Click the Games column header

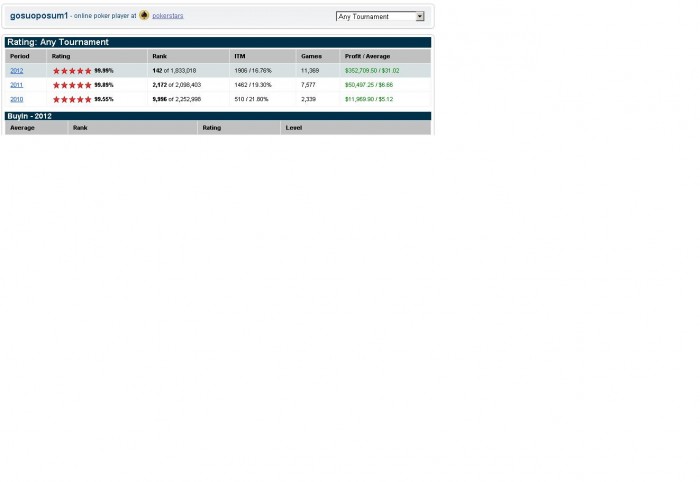pos(311,56)
